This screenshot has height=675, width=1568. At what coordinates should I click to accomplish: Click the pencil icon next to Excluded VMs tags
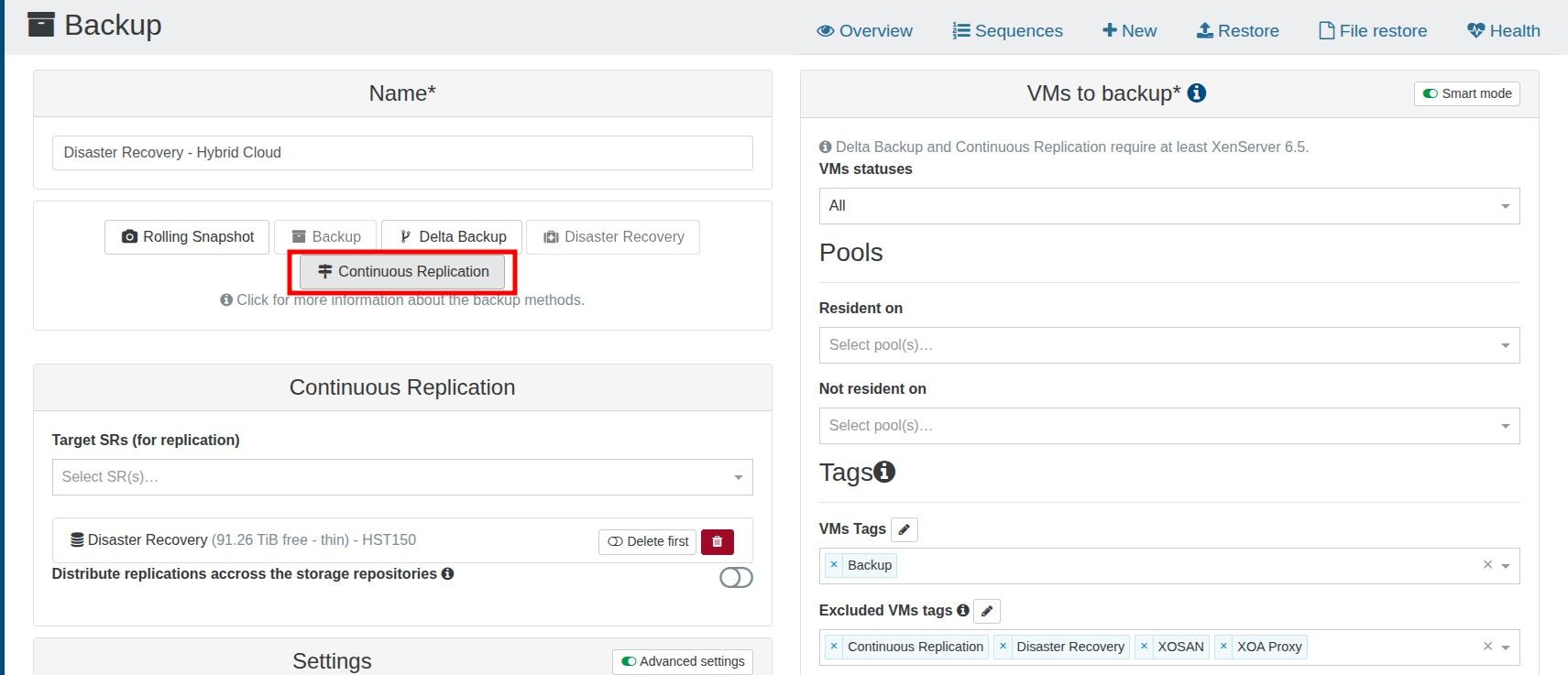[986, 611]
